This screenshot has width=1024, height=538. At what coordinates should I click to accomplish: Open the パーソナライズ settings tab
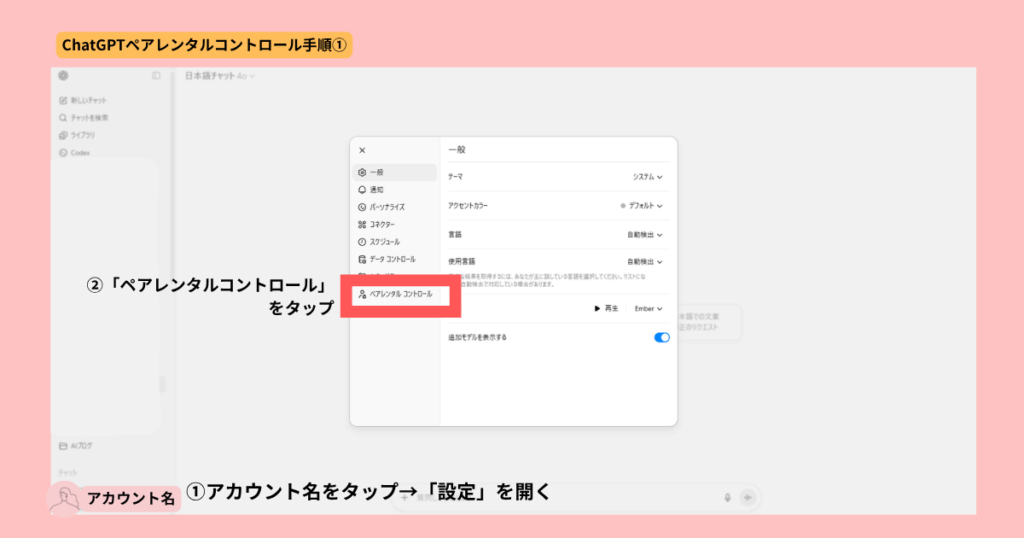tap(394, 207)
